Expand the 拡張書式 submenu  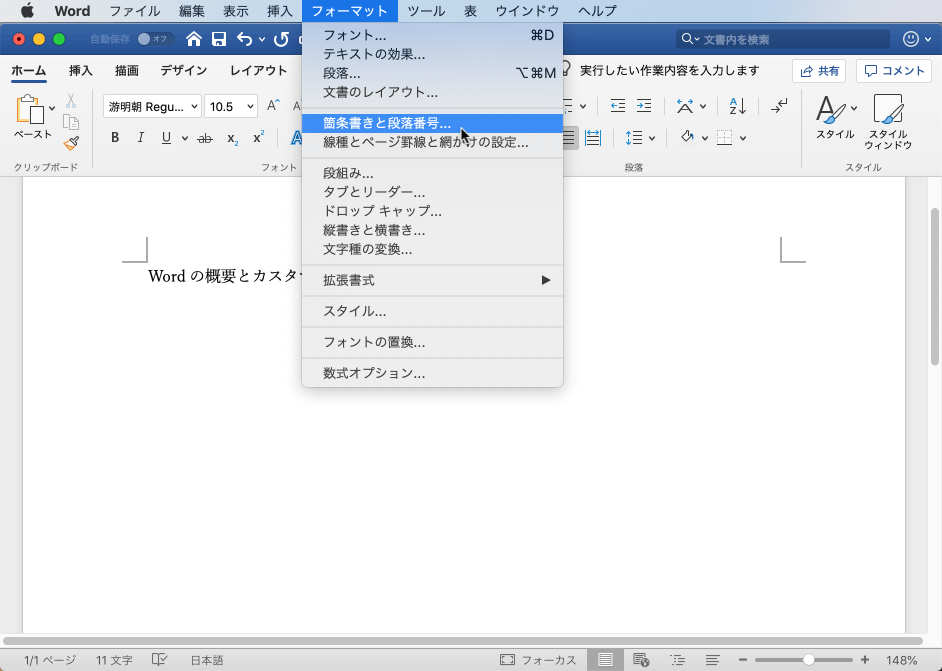433,280
